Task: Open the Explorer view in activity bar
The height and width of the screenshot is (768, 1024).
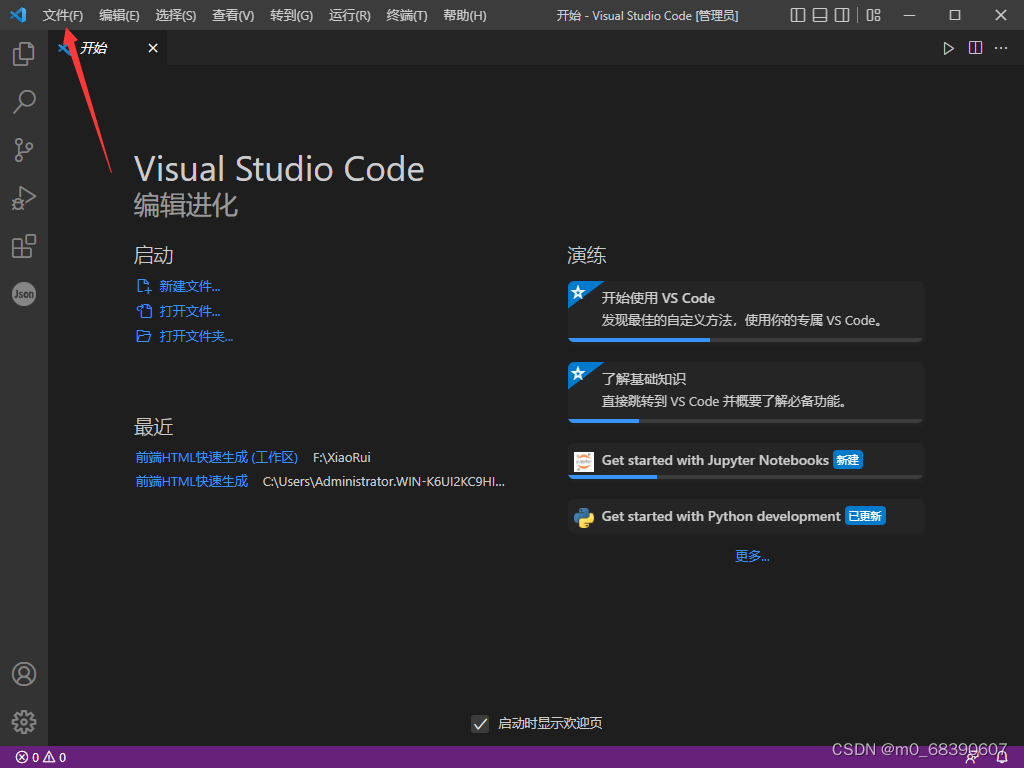Action: click(24, 54)
